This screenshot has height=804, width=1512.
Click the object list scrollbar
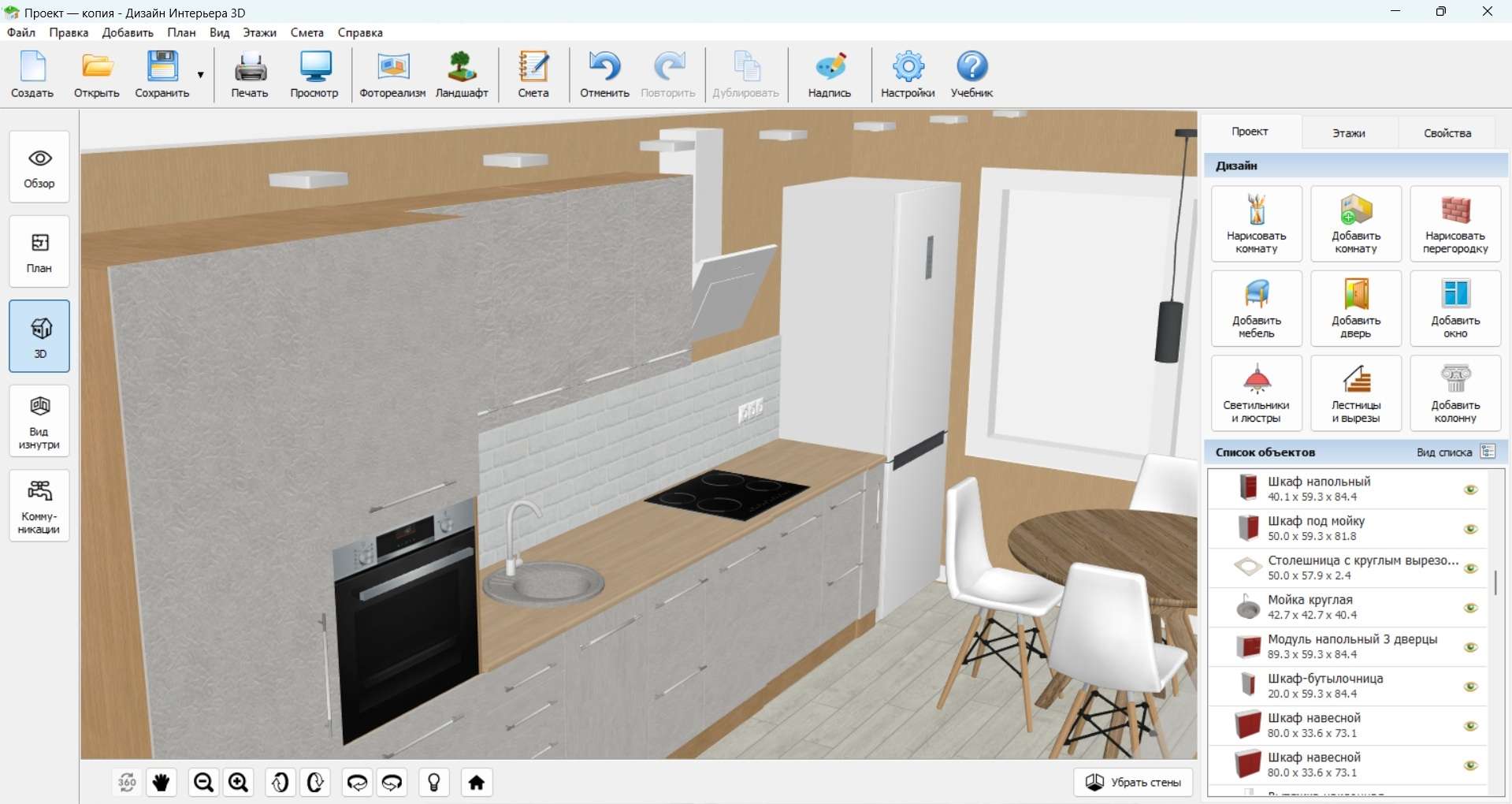point(1495,583)
